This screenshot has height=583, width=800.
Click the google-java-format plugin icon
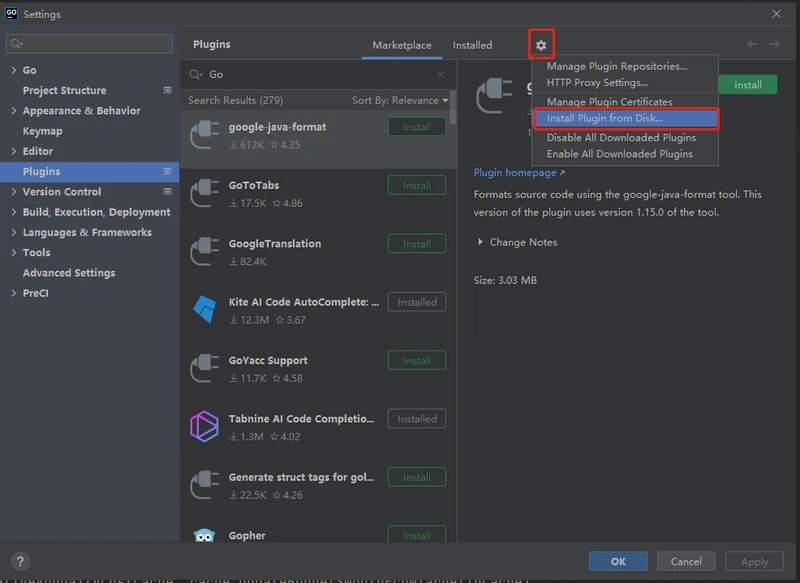[x=205, y=135]
